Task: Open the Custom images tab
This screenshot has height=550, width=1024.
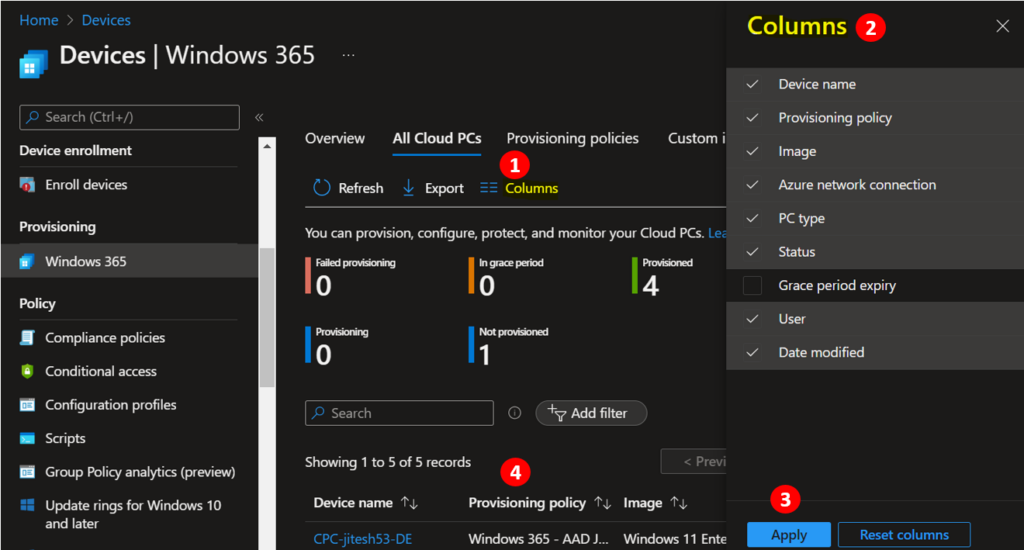Action: coord(696,138)
